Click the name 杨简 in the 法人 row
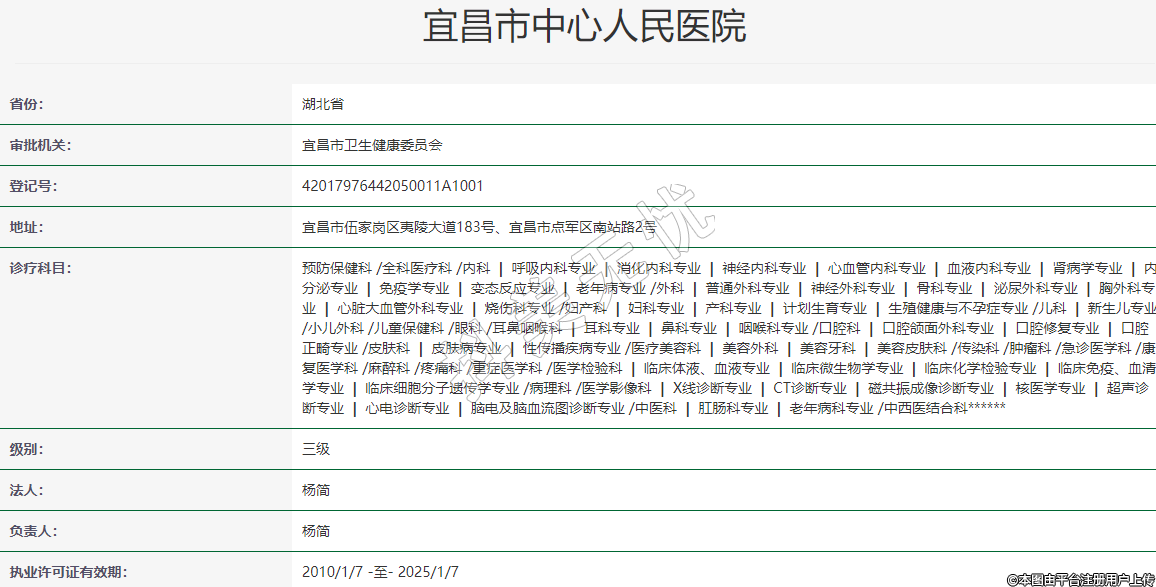Viewport: 1156px width, 587px height. [316, 490]
